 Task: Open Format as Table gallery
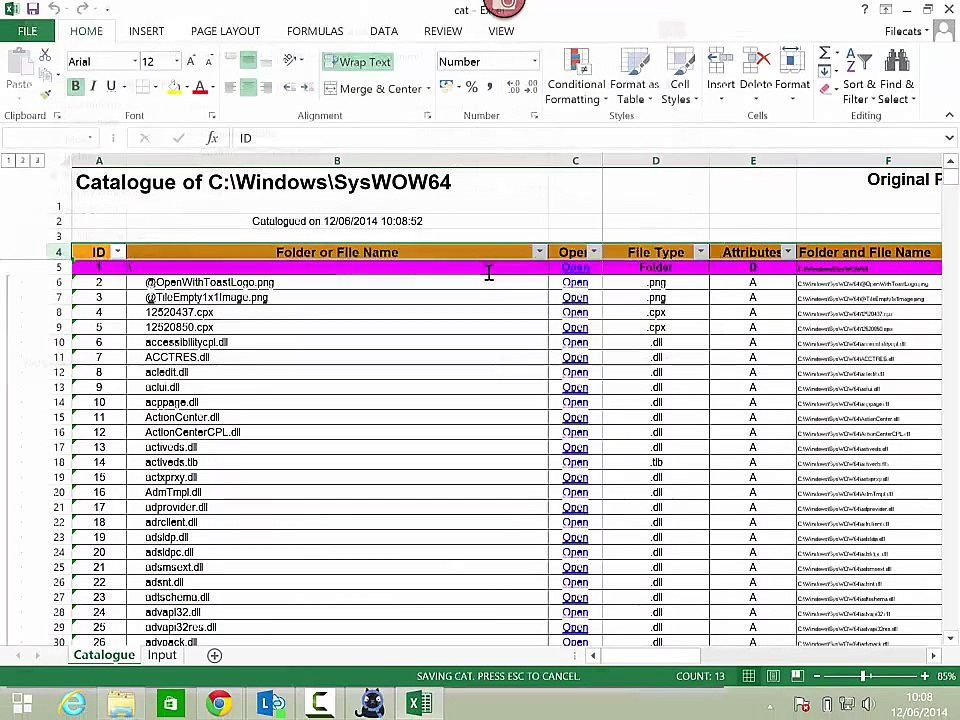point(634,75)
